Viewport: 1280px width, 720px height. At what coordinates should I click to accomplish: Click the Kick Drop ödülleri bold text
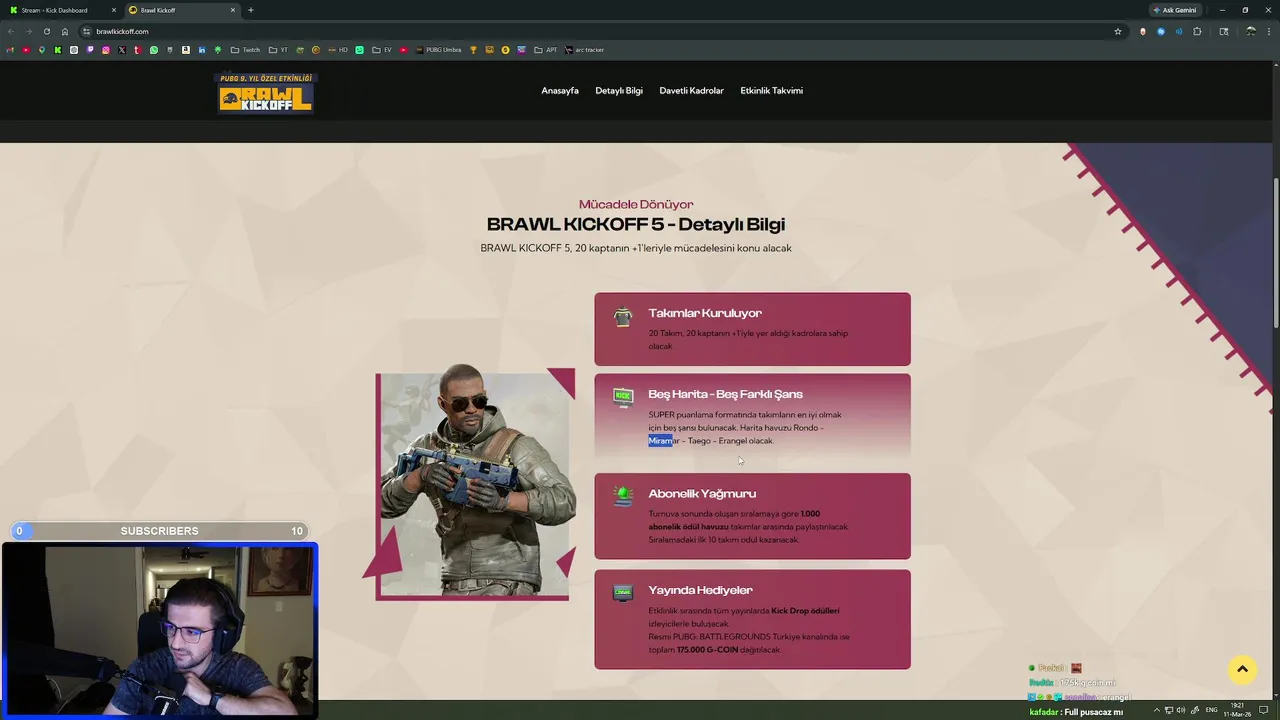tap(805, 611)
